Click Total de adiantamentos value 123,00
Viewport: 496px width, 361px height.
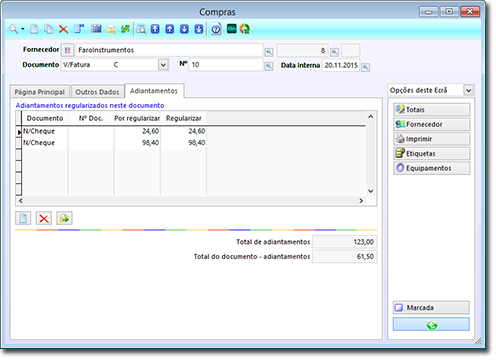(x=344, y=242)
